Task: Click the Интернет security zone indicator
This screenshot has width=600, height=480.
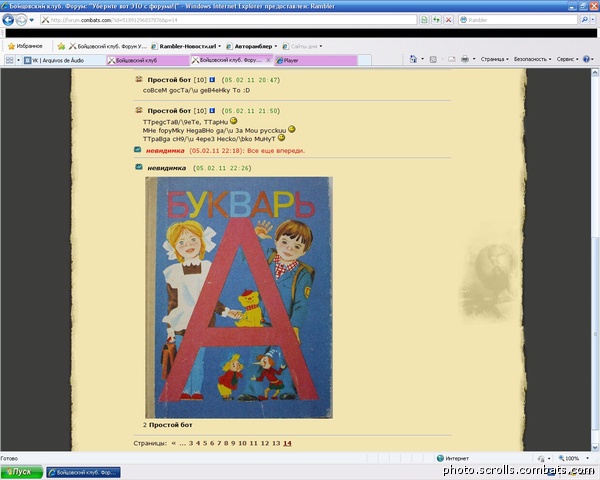Action: point(453,458)
